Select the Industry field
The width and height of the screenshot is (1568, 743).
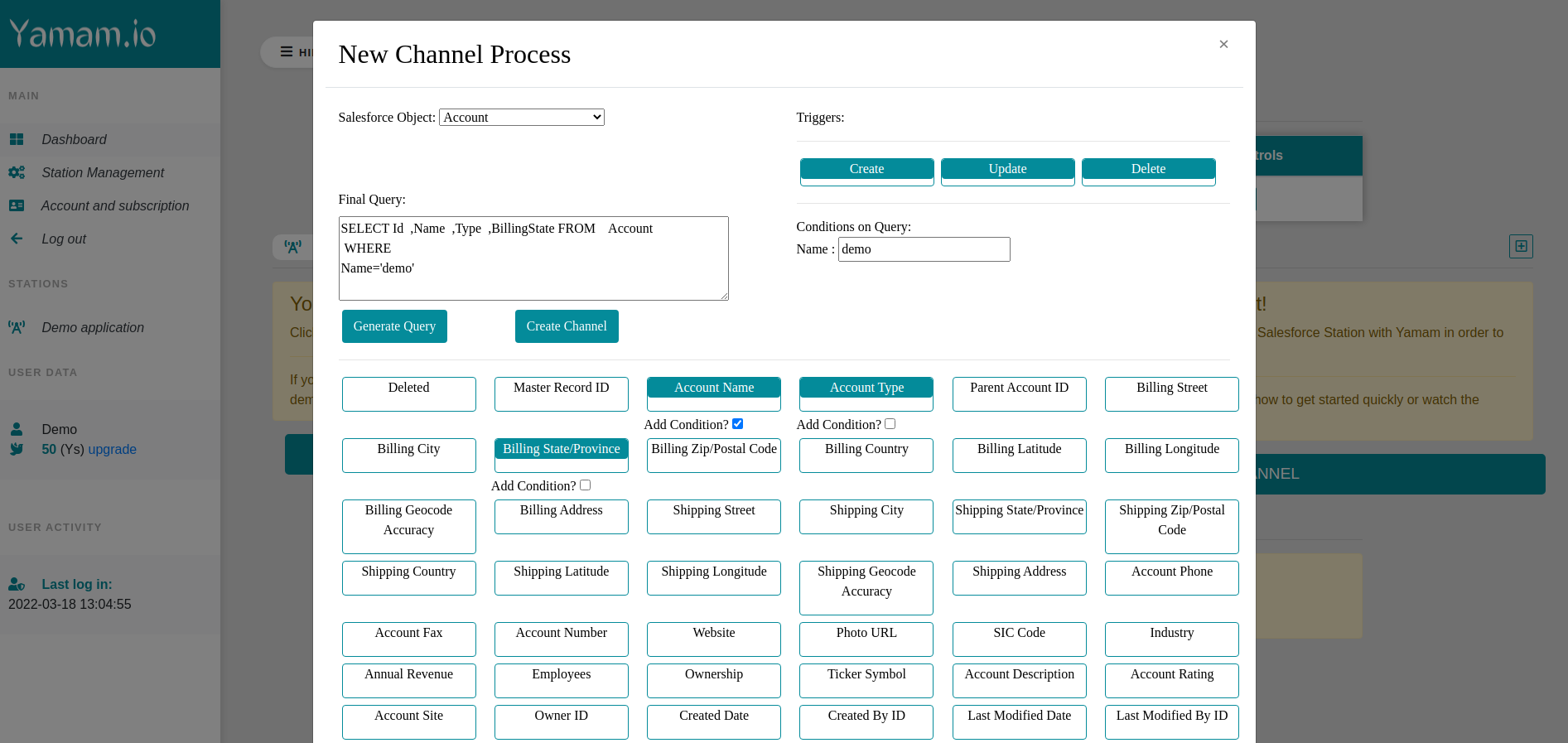click(x=1172, y=639)
